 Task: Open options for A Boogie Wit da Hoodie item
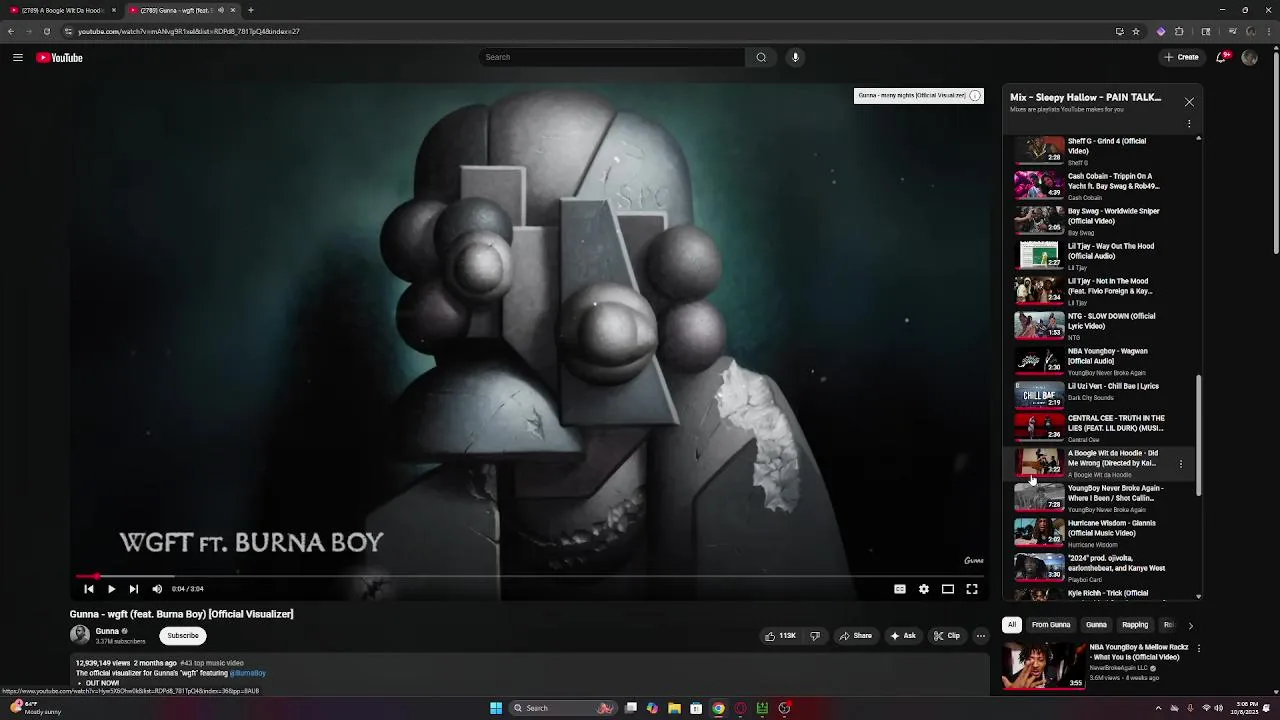point(1181,464)
